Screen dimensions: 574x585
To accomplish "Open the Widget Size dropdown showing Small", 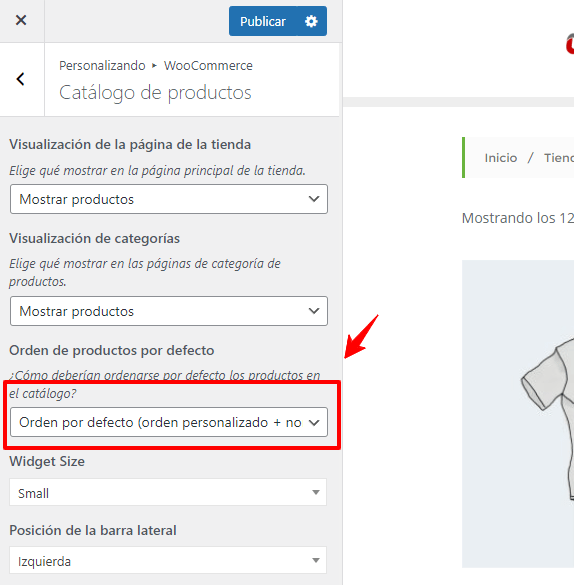I will pyautogui.click(x=168, y=493).
